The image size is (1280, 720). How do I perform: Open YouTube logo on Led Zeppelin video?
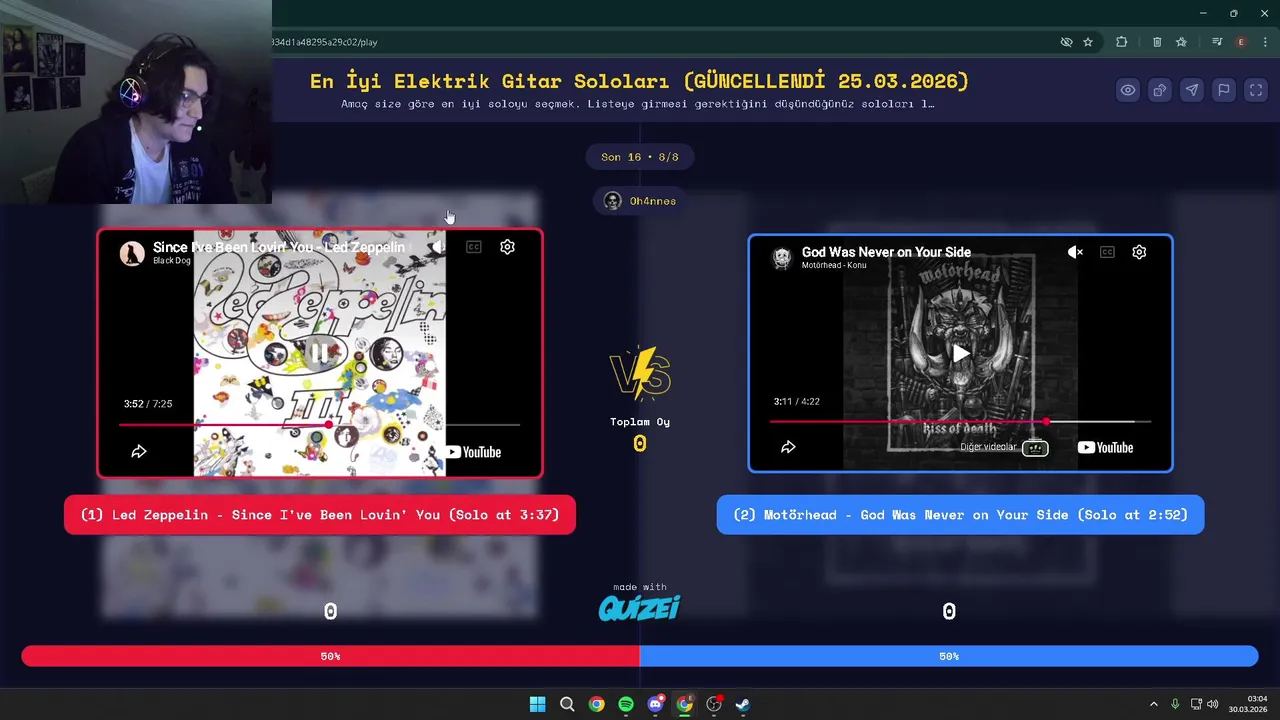point(473,452)
